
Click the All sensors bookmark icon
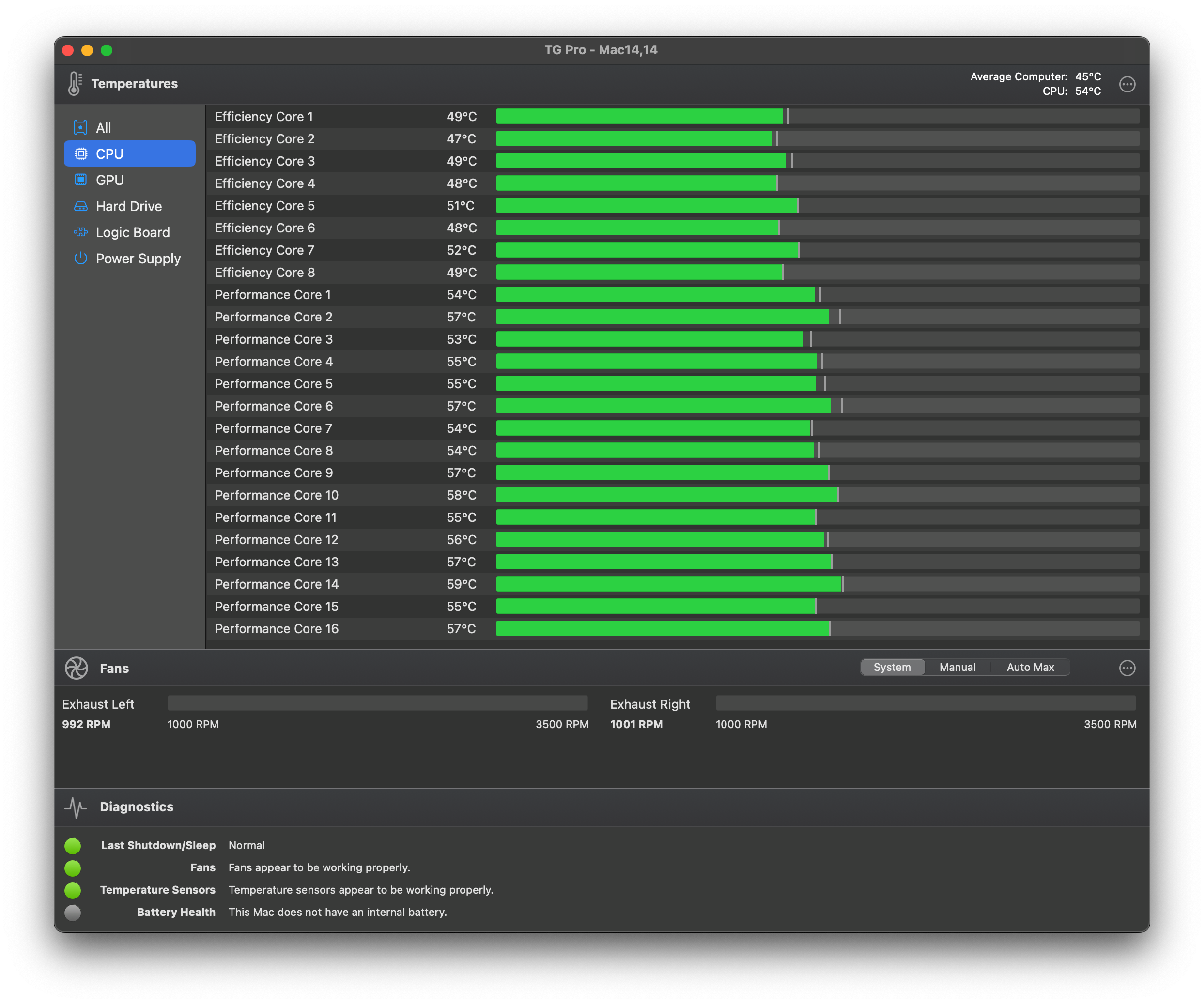[x=81, y=127]
